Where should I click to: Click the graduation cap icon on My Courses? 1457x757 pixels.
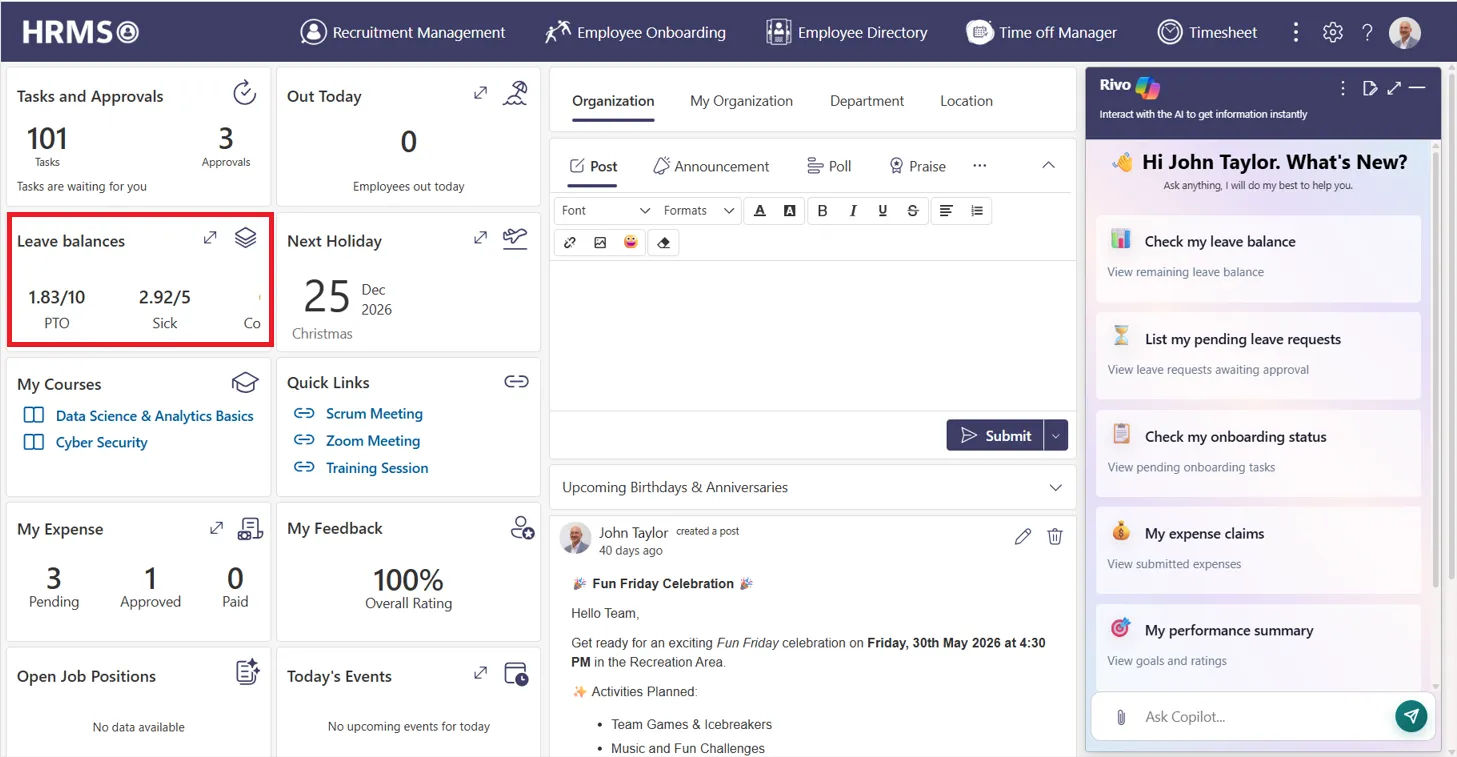pos(245,382)
